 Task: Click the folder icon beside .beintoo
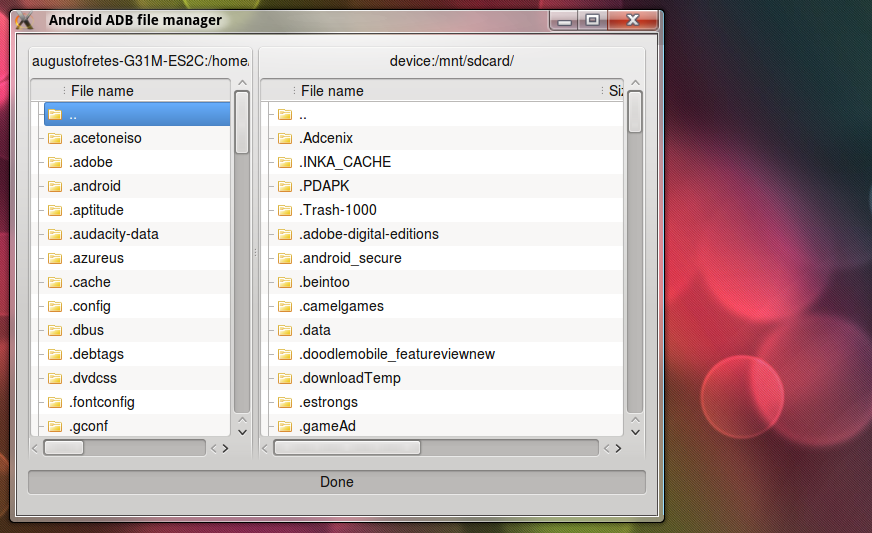(x=285, y=283)
